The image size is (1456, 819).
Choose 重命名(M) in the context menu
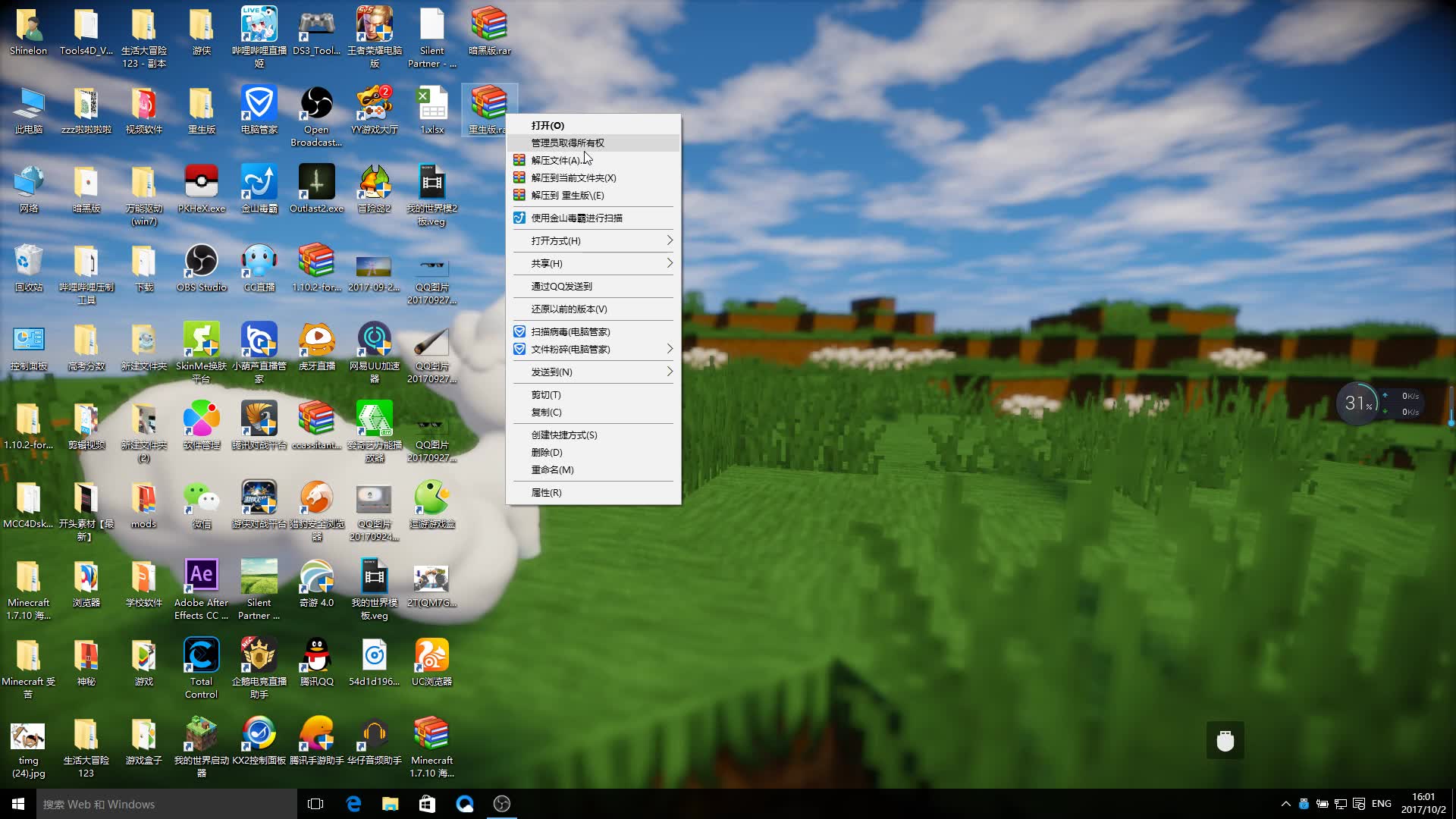point(593,469)
